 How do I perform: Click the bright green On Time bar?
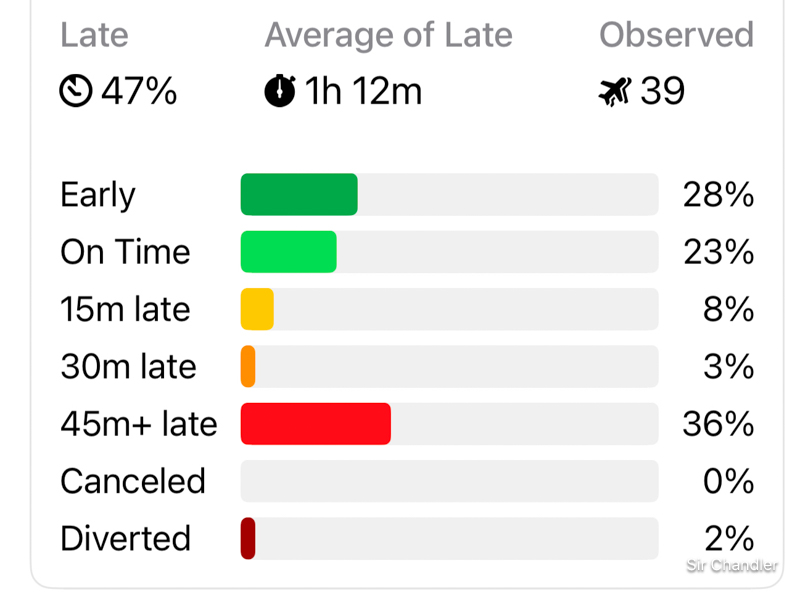pyautogui.click(x=288, y=252)
